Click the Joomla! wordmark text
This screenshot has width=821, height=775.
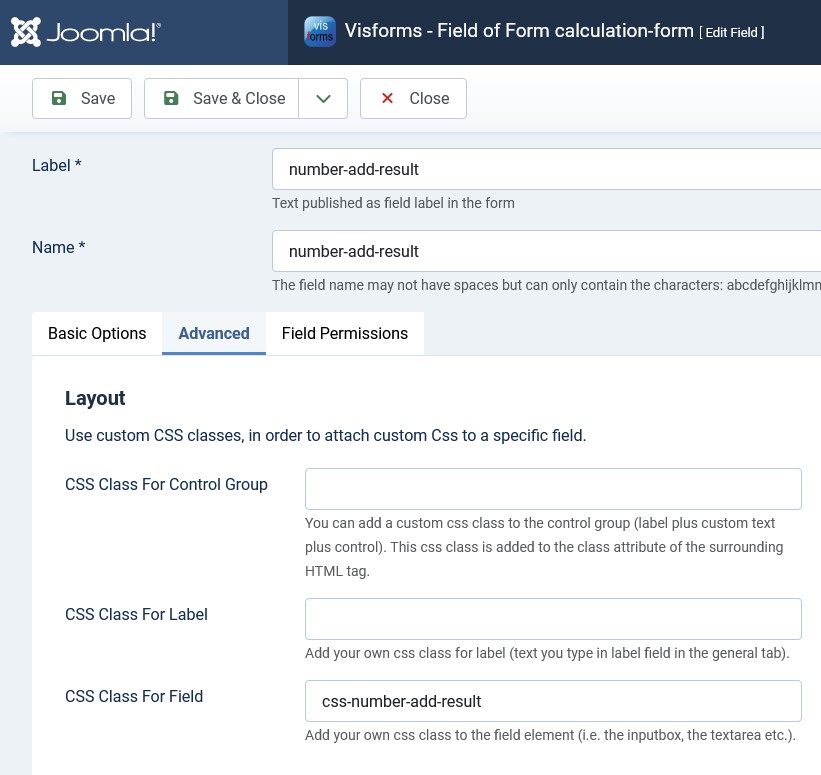click(104, 32)
